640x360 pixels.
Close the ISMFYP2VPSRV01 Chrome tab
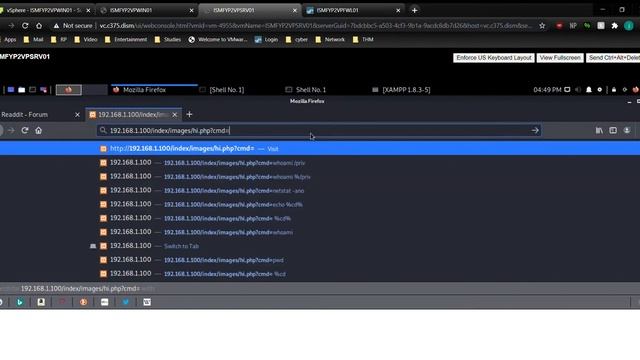pyautogui.click(x=295, y=10)
